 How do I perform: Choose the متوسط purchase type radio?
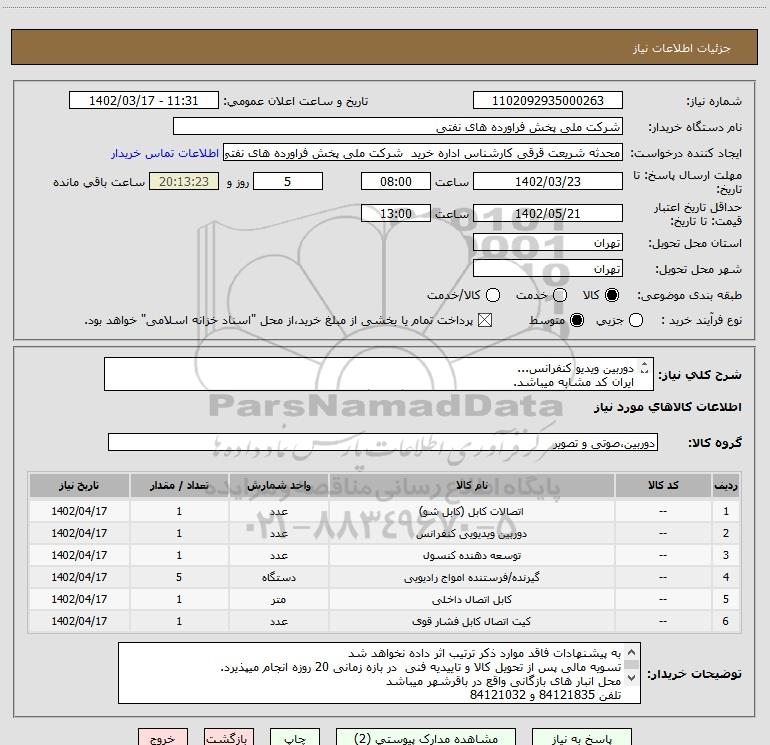click(x=577, y=320)
